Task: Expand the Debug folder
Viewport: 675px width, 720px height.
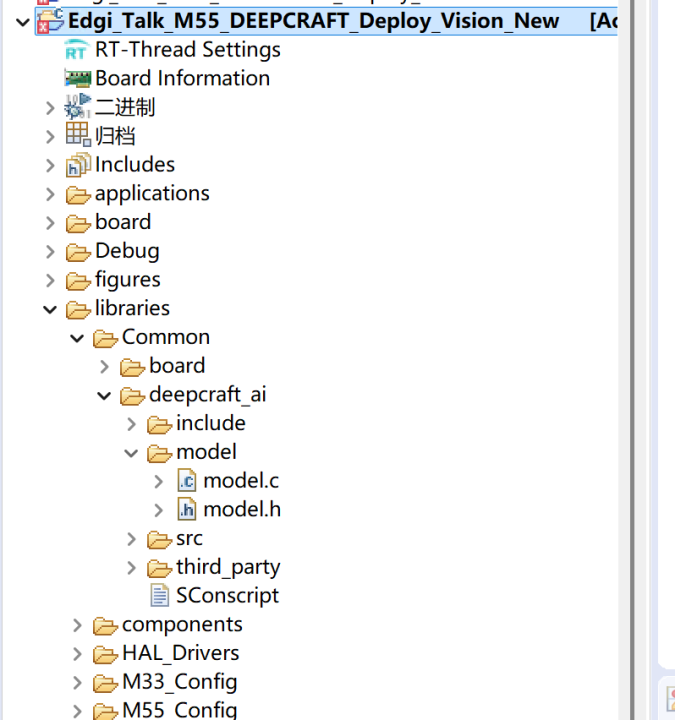Action: pyautogui.click(x=51, y=252)
